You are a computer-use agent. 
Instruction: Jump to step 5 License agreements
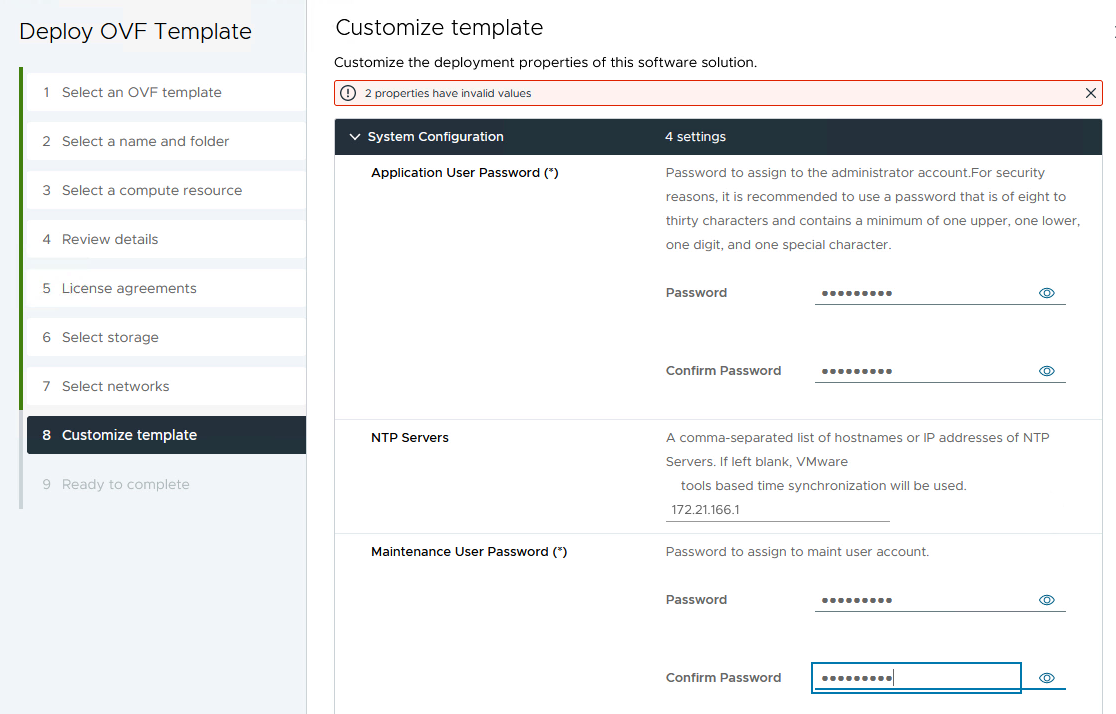point(129,288)
